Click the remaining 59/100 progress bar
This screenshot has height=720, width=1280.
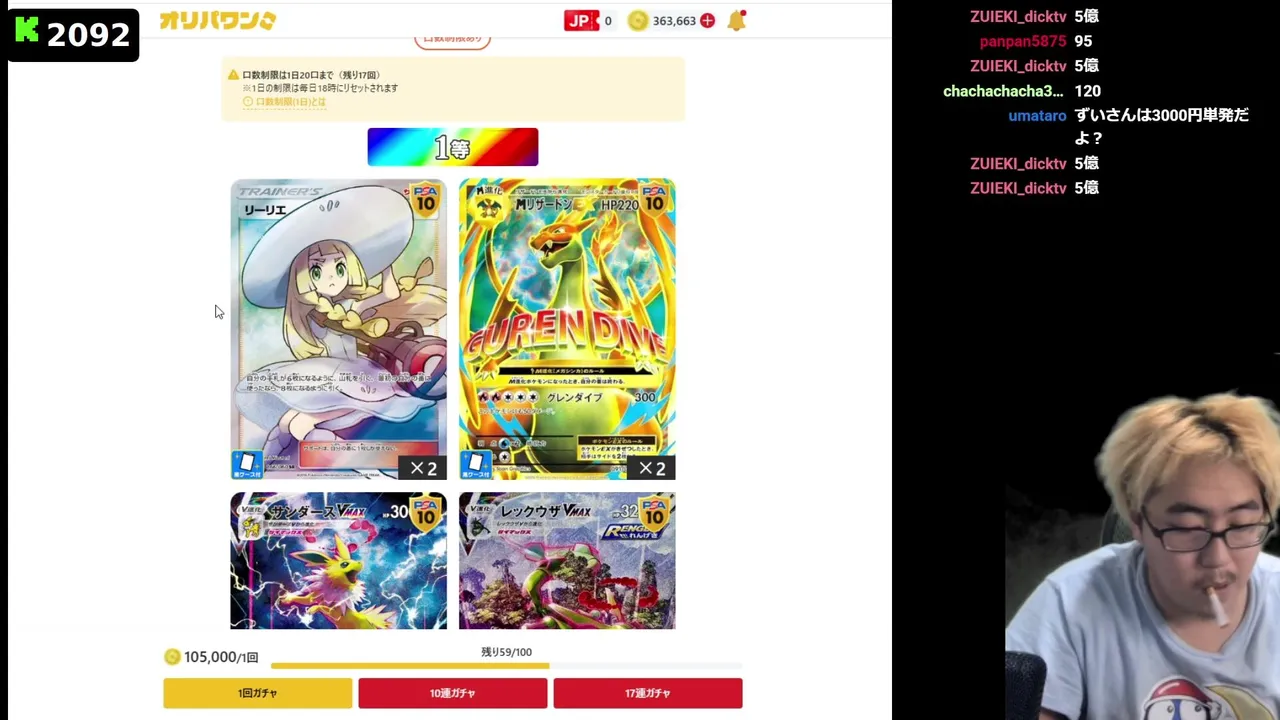[x=506, y=666]
